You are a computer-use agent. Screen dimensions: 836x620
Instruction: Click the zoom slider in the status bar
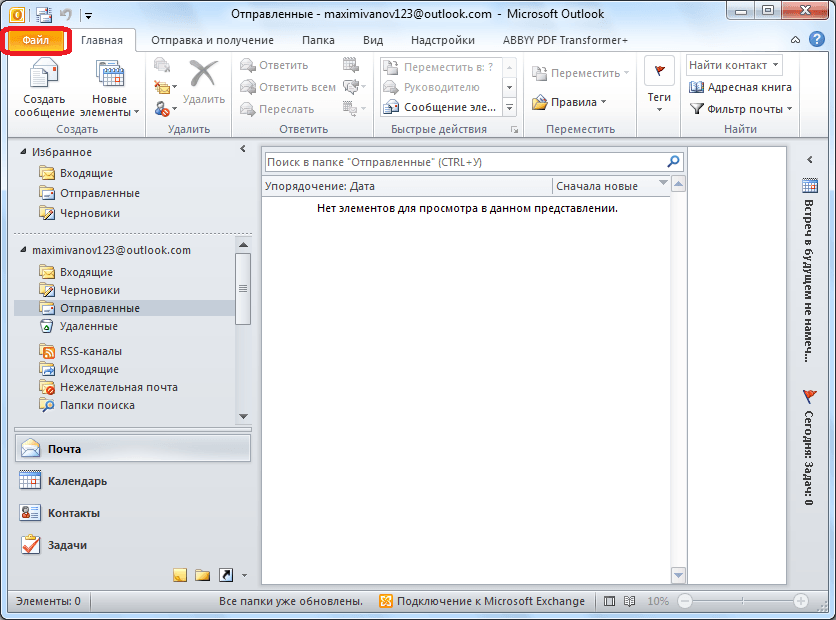[x=741, y=601]
